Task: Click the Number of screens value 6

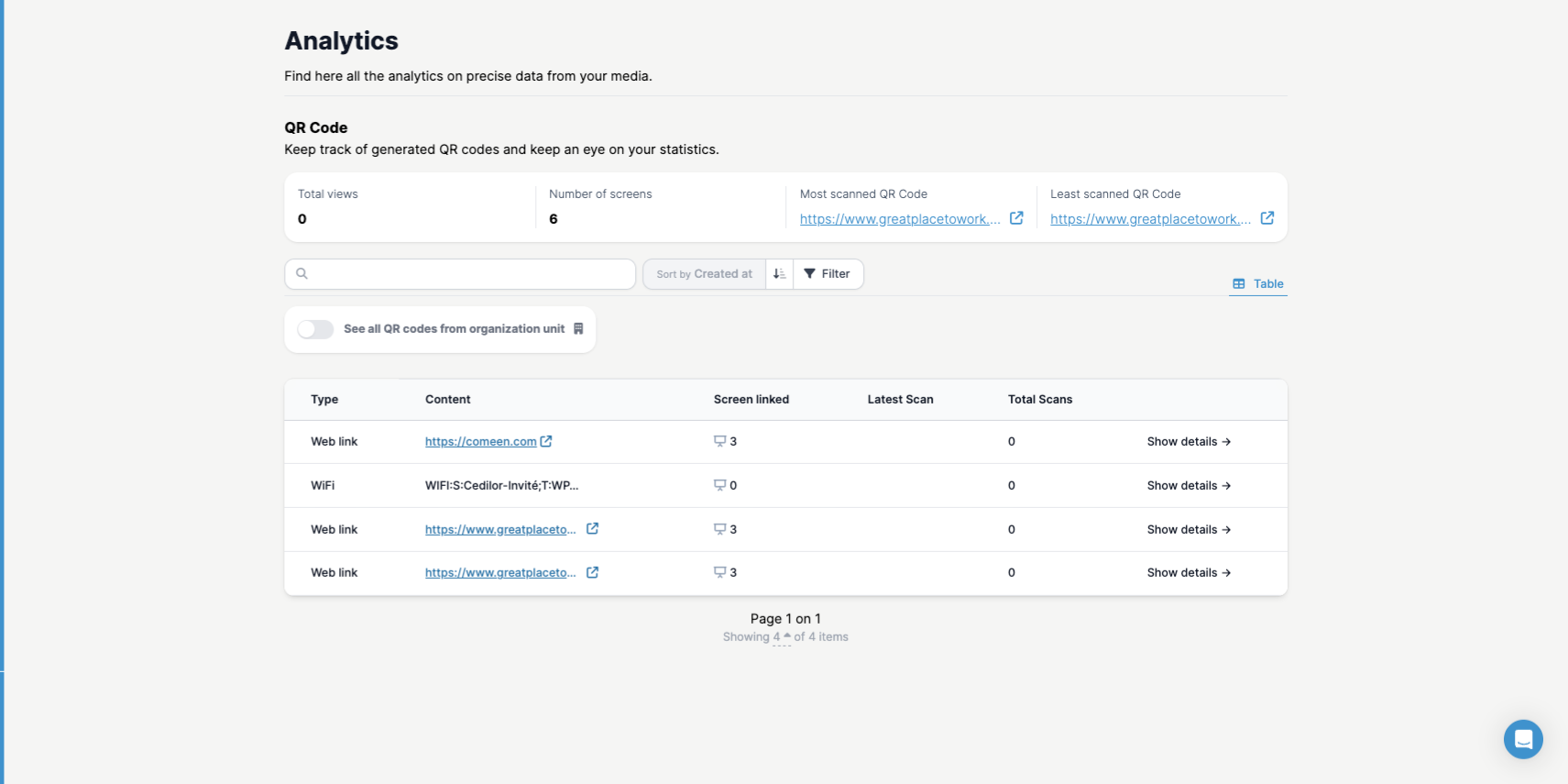Action: coord(554,219)
